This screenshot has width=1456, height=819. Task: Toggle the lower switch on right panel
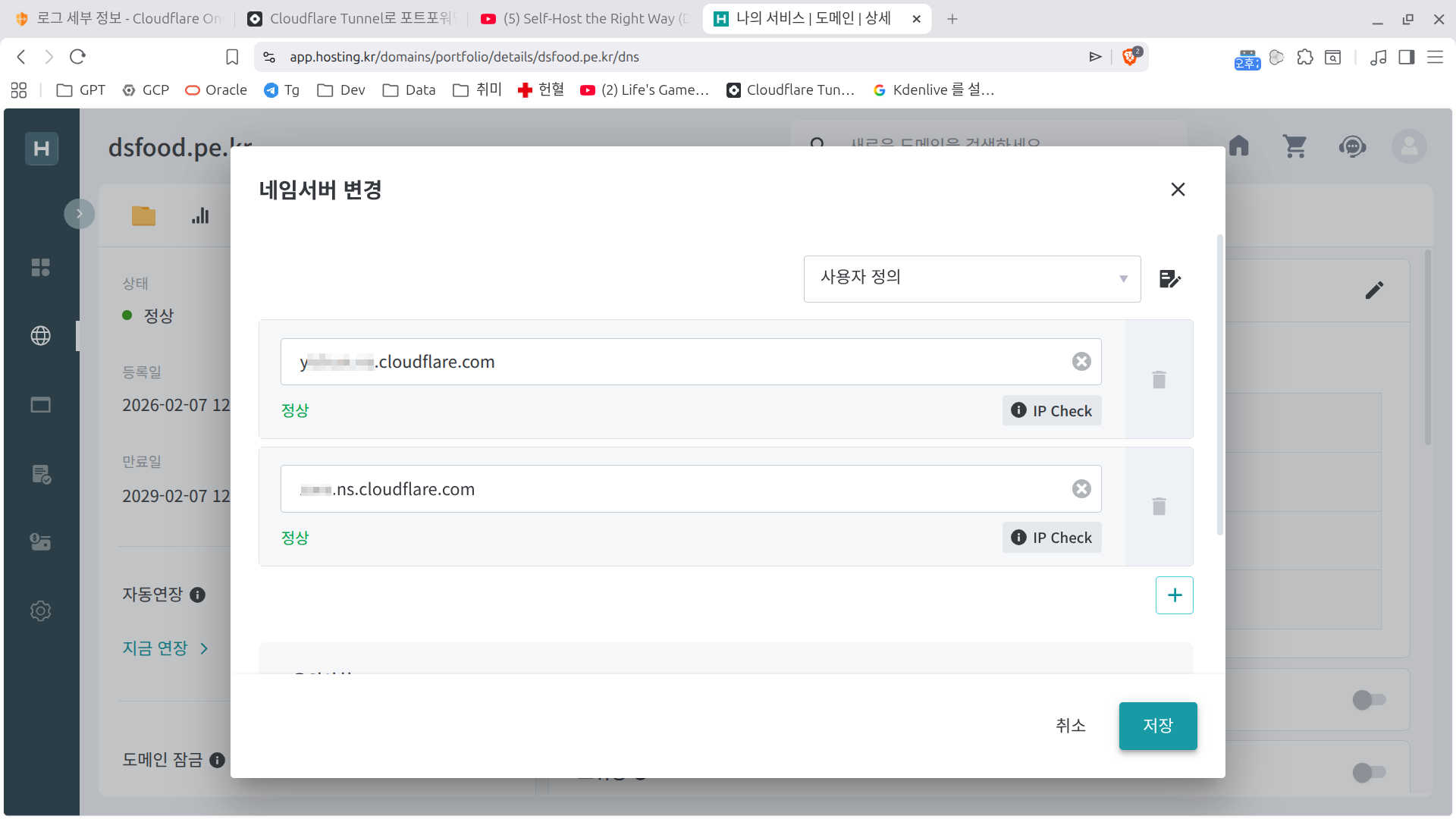tap(1368, 772)
